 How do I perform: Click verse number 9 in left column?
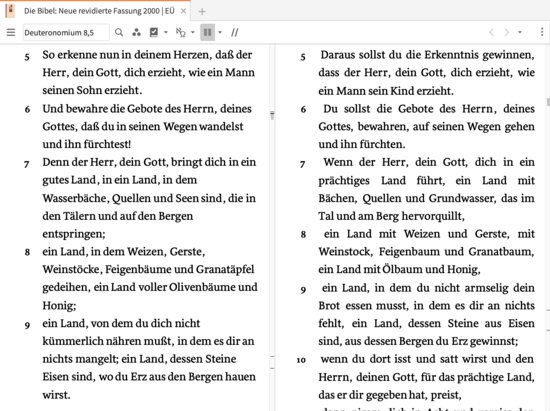pyautogui.click(x=27, y=325)
